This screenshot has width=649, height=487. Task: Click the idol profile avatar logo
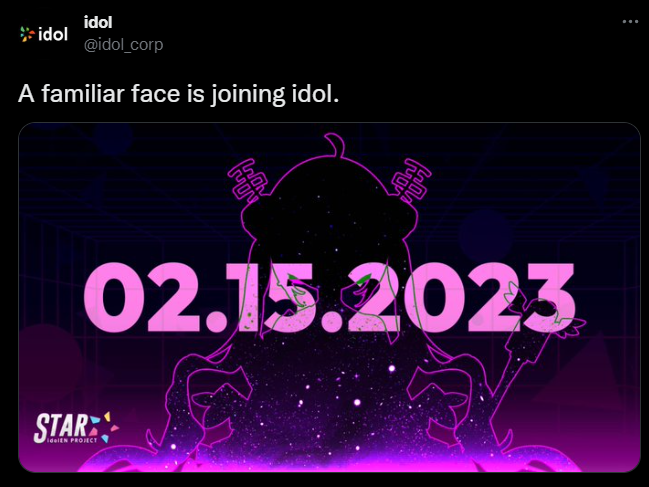coord(44,34)
